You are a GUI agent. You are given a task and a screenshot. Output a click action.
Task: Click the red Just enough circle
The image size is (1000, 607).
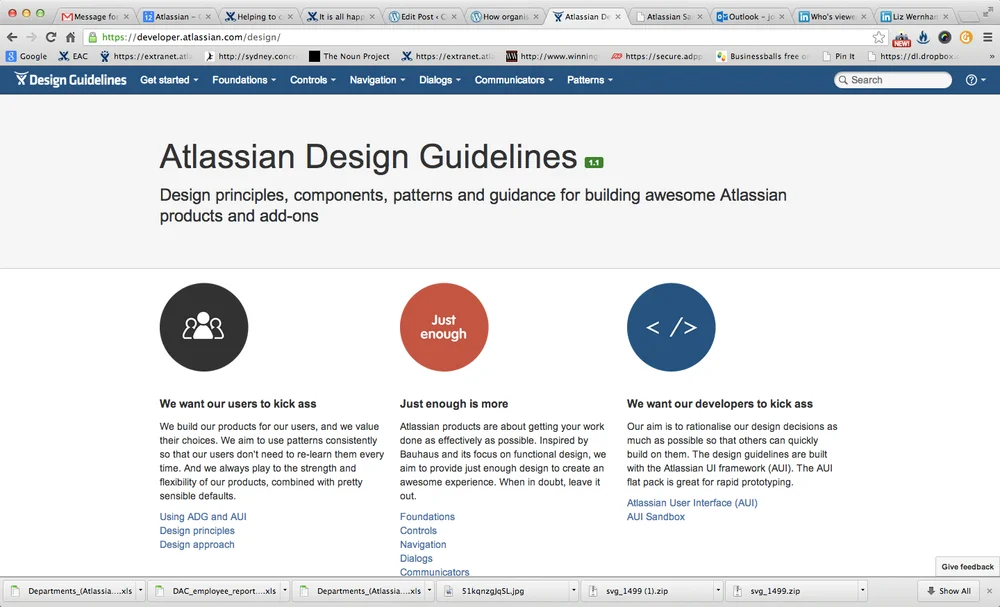pyautogui.click(x=444, y=327)
